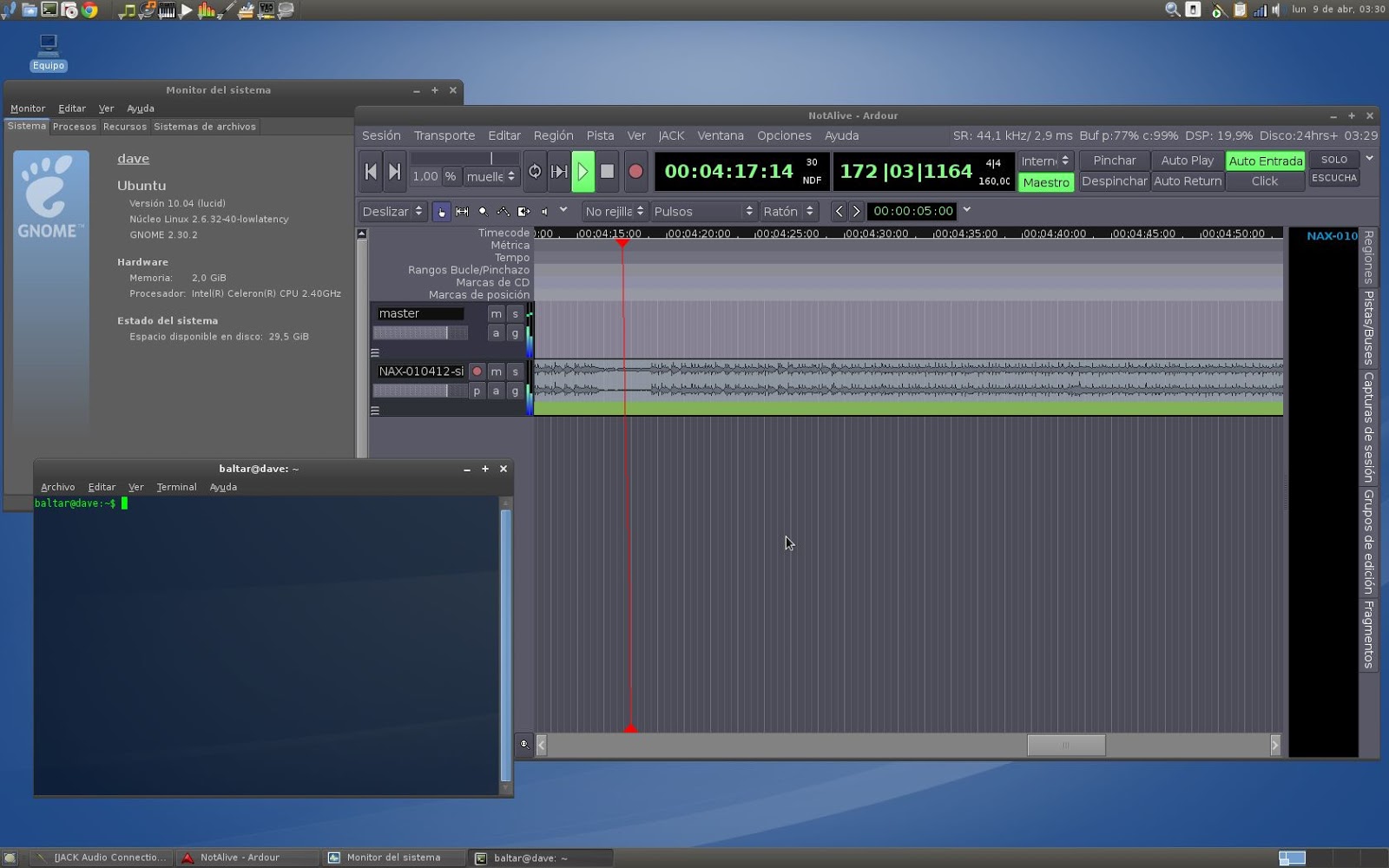Switch to Procesos tab in Monitor del sistema
The image size is (1389, 868).
pyautogui.click(x=75, y=127)
